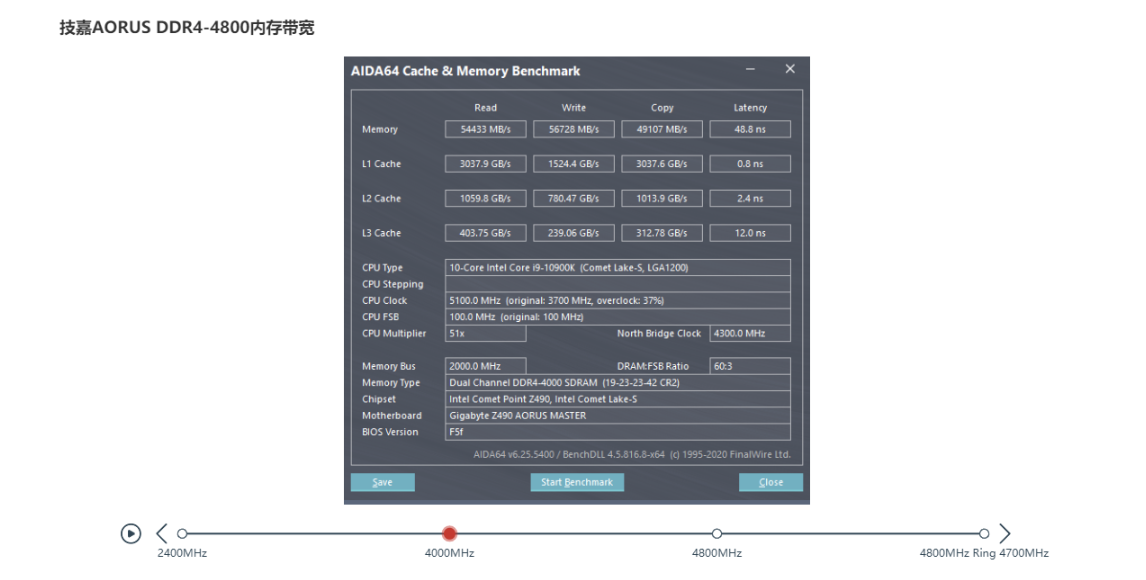Click the L3 Cache row label
This screenshot has width=1146, height=580.
[382, 233]
